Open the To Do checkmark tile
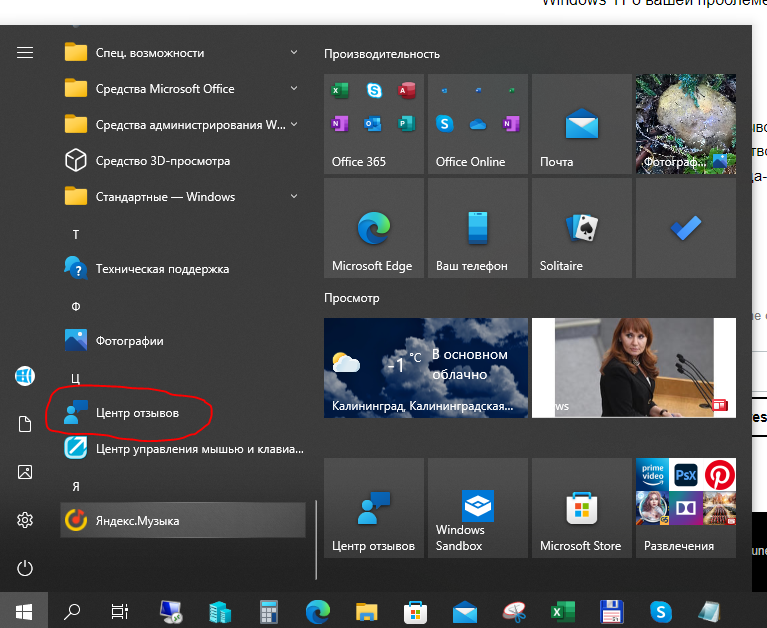Image resolution: width=767 pixels, height=628 pixels. [686, 228]
